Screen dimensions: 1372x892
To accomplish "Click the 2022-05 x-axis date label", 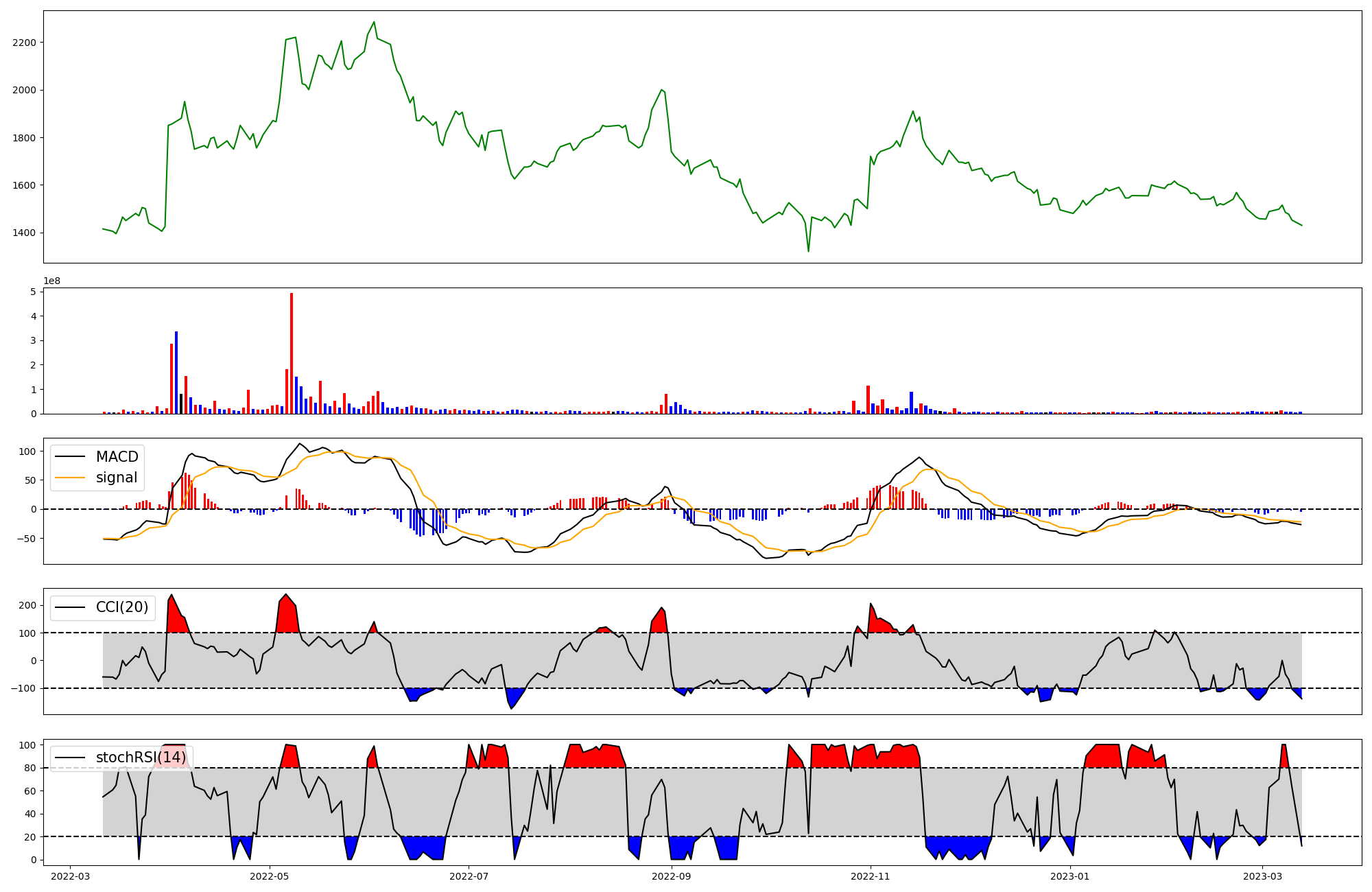I will click(270, 876).
